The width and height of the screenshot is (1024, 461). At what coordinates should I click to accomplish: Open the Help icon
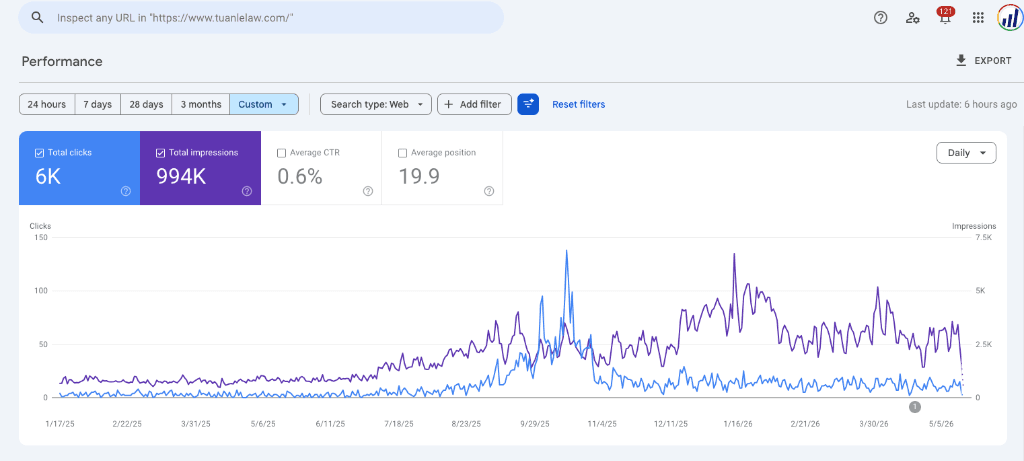[x=880, y=18]
